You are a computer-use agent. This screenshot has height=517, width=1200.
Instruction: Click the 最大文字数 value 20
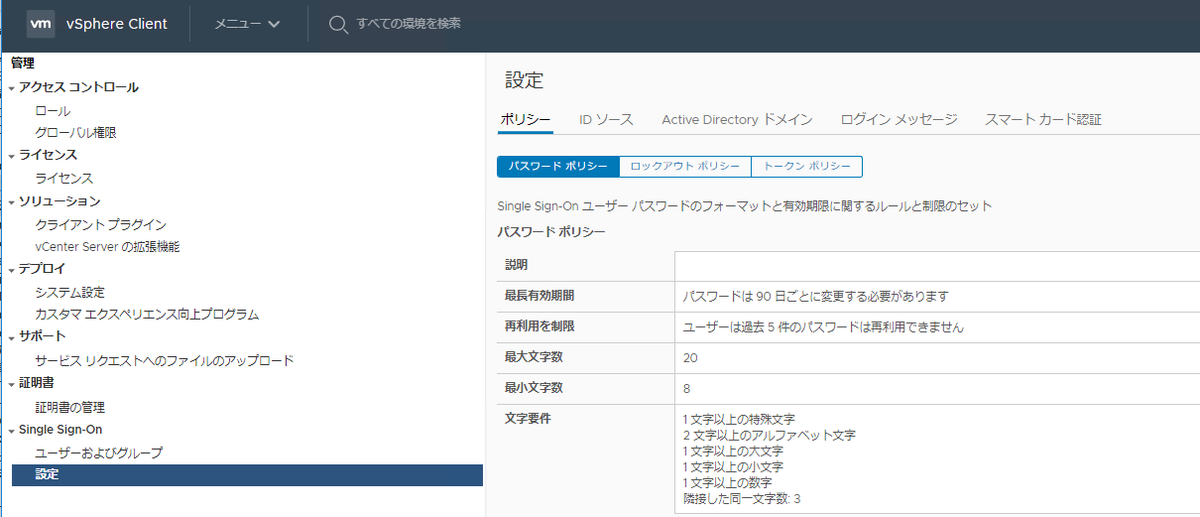click(x=690, y=357)
